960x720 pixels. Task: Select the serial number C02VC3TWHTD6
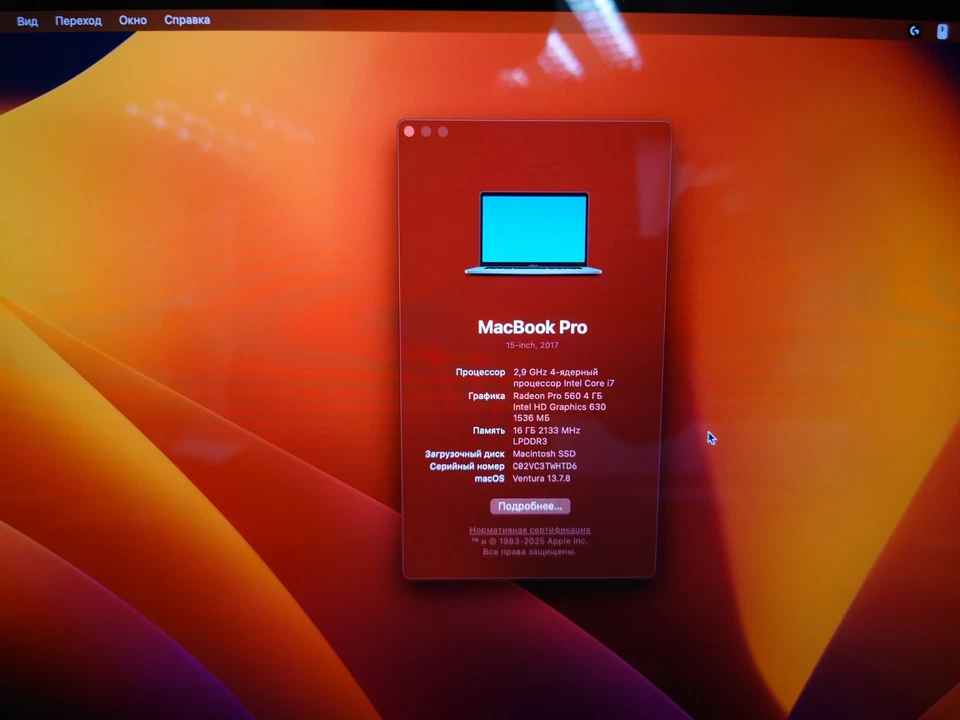click(544, 466)
